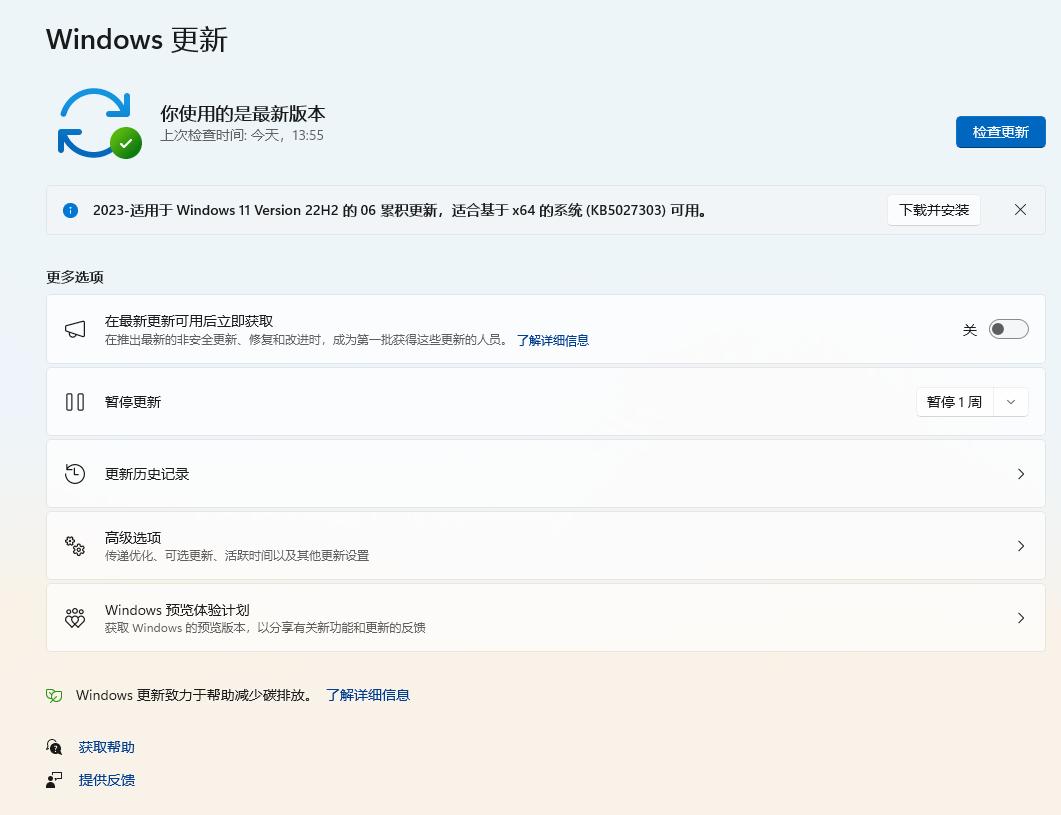The image size is (1061, 815).
Task: Open 更新历史记录 via its chevron
Action: click(1020, 473)
